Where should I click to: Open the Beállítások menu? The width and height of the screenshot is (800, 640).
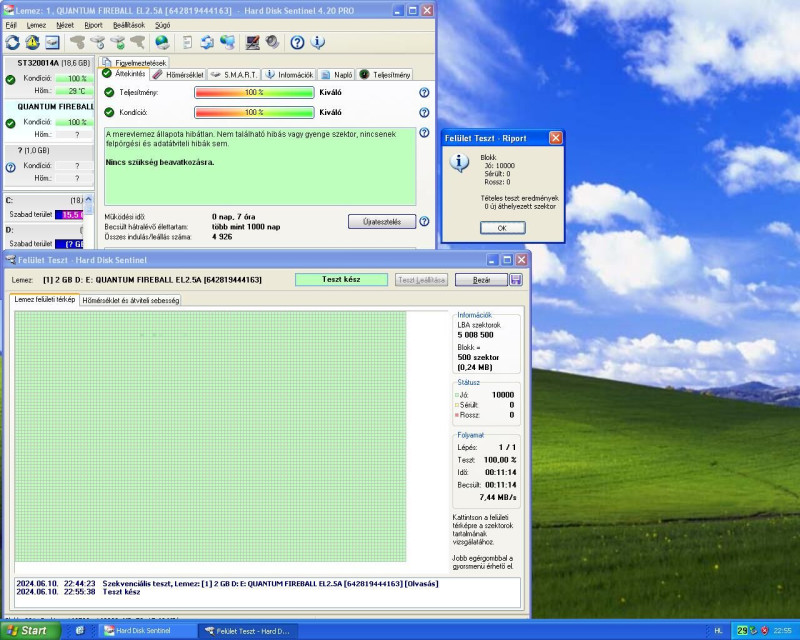point(129,25)
